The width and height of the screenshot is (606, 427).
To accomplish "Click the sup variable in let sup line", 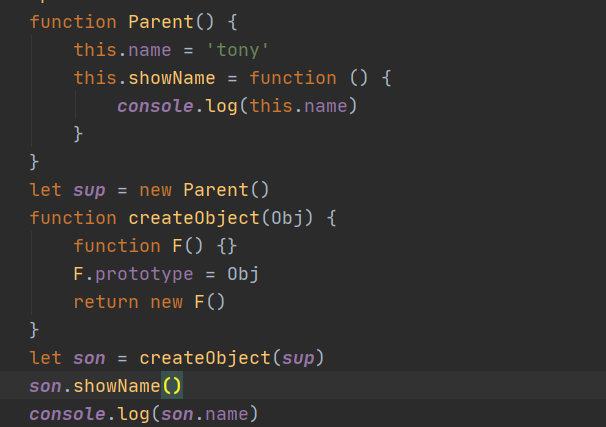I will [89, 190].
